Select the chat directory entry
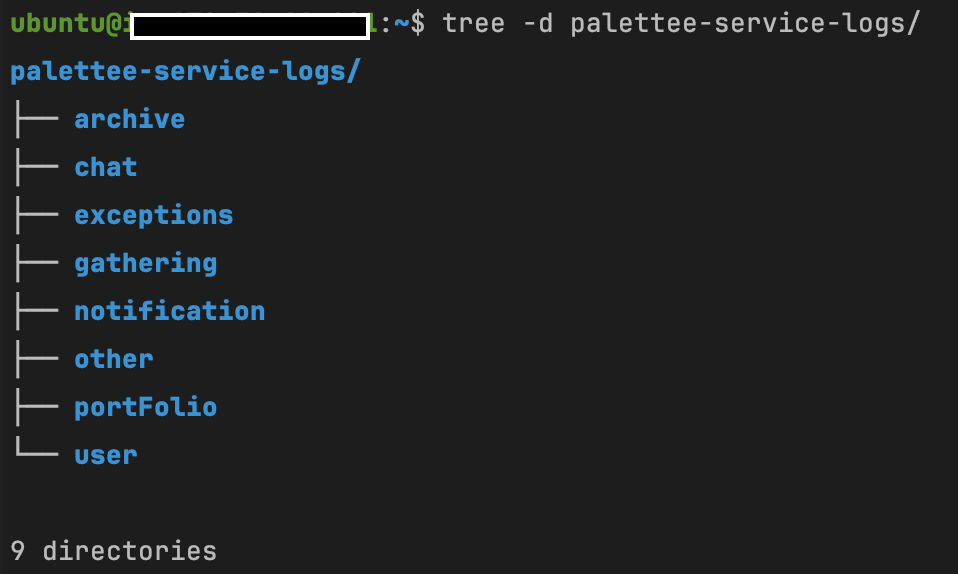958x574 pixels. coord(106,167)
